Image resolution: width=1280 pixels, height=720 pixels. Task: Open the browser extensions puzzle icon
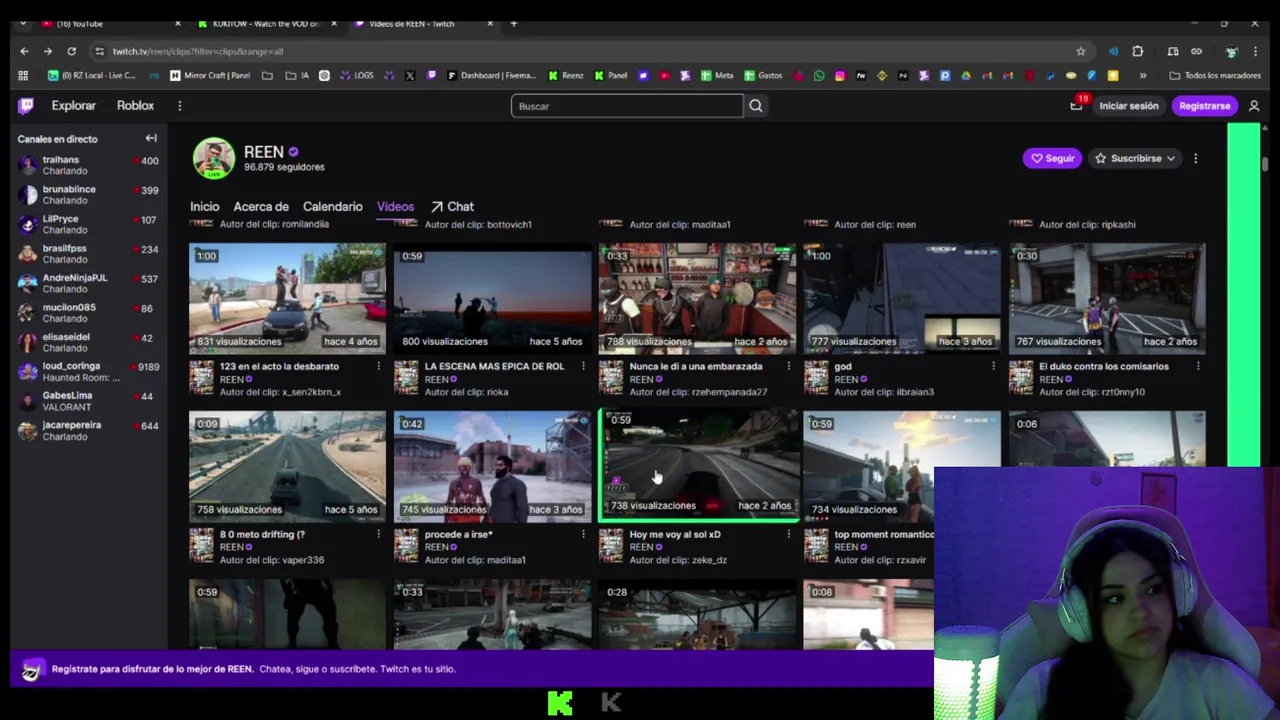coord(1137,51)
